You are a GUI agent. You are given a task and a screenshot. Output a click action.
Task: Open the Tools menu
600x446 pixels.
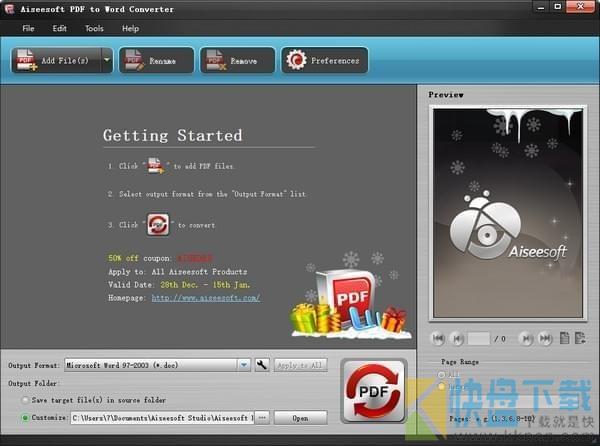click(x=94, y=28)
